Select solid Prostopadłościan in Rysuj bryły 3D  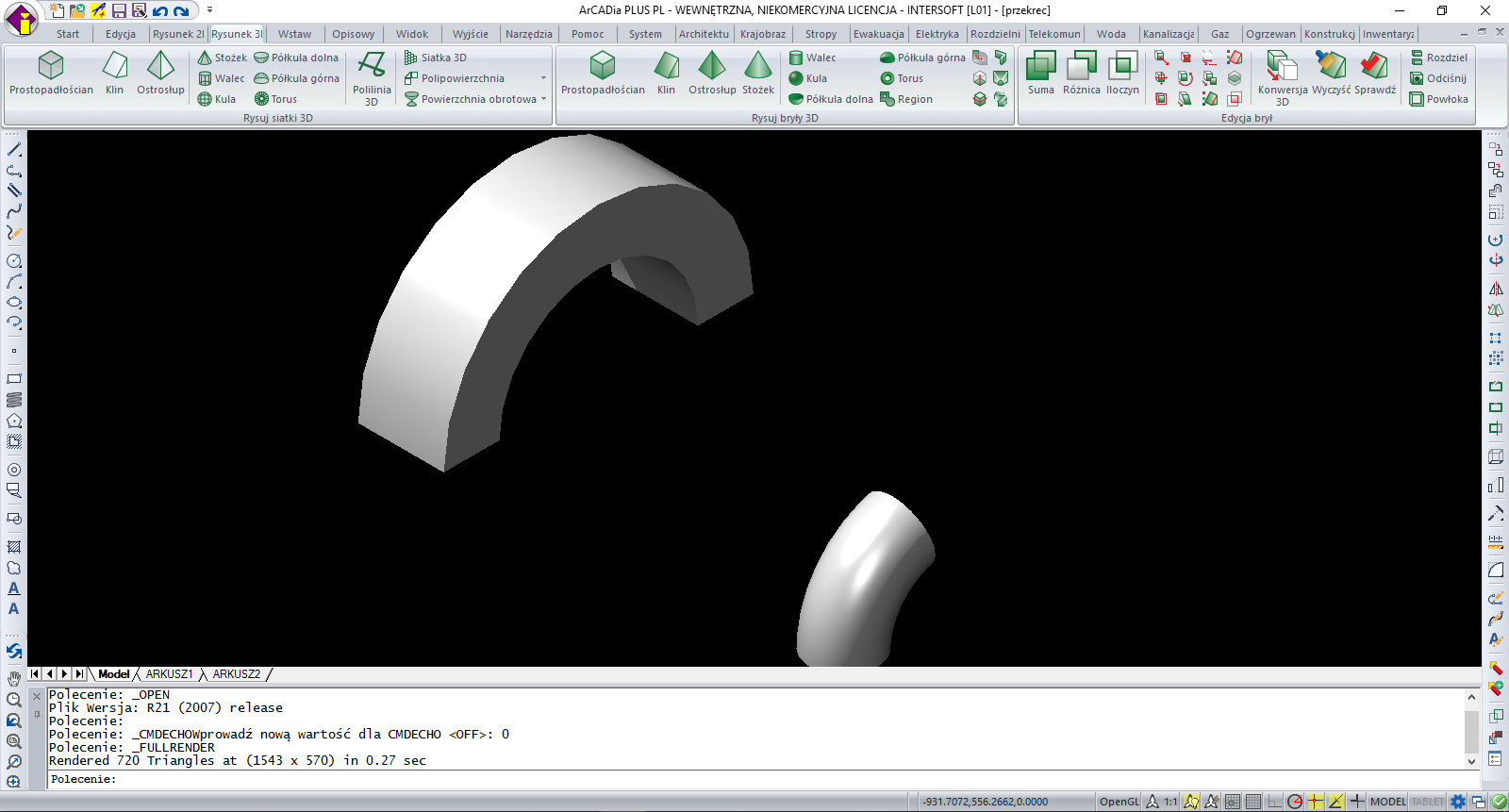(x=603, y=73)
